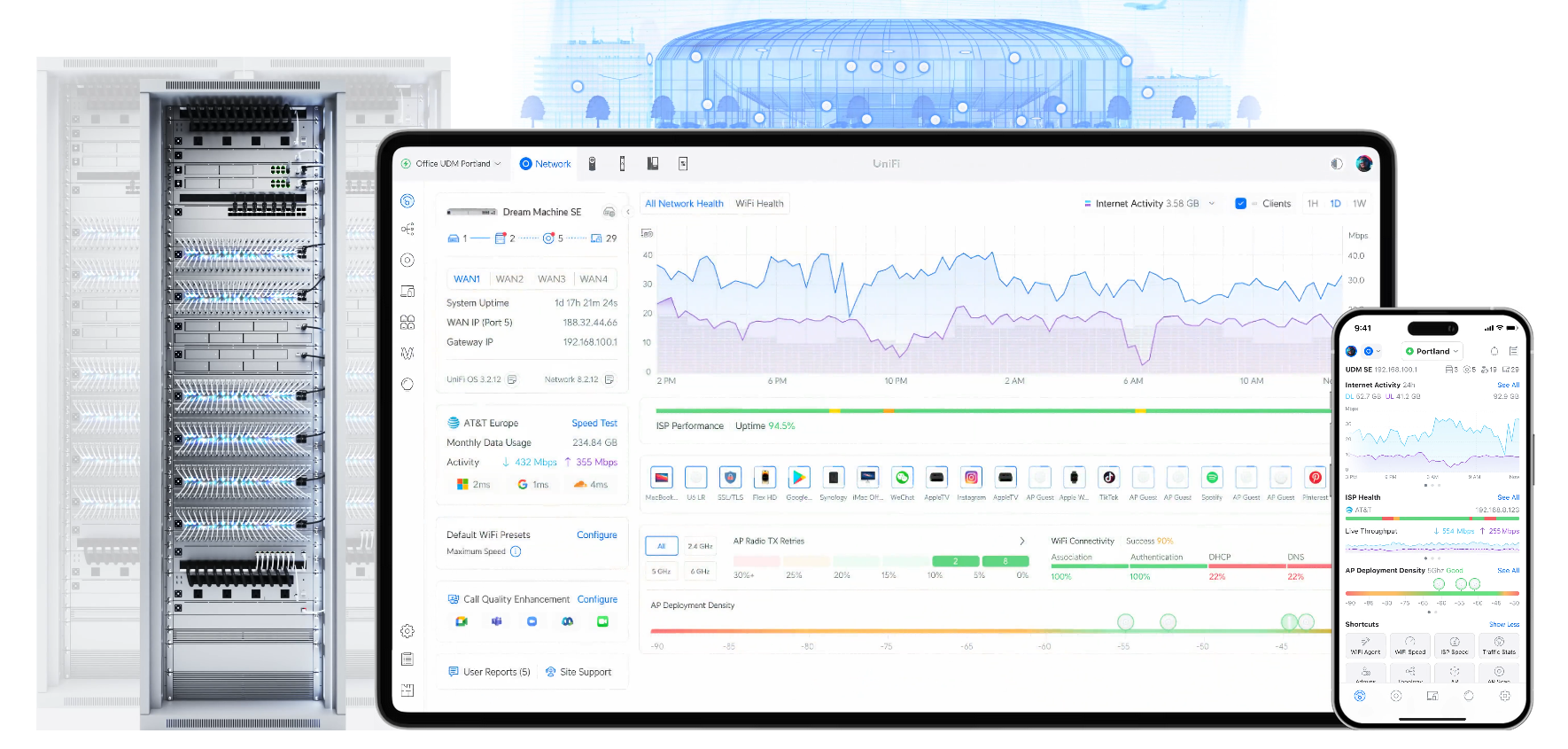Image resolution: width=1568 pixels, height=749 pixels.
Task: Open Dream Machine SE device details icon
Action: coord(609,212)
